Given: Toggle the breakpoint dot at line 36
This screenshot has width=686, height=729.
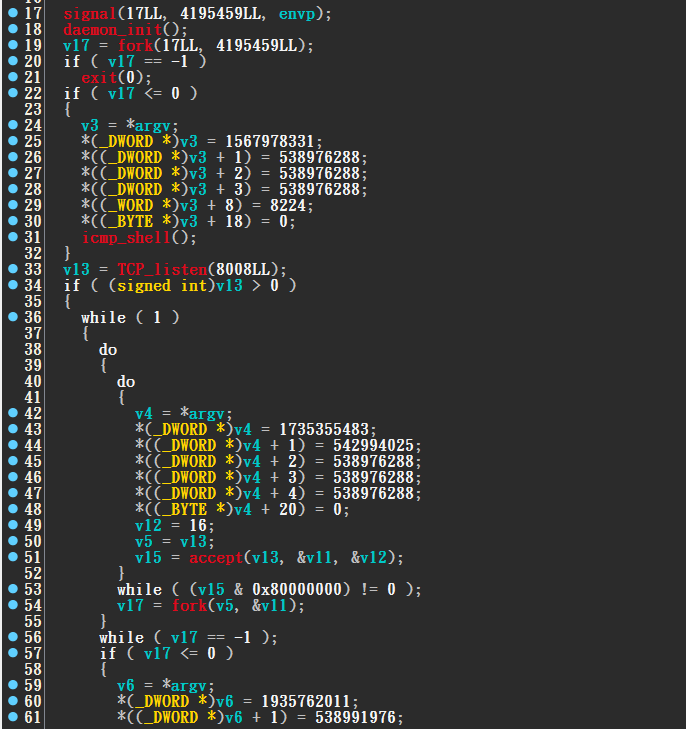Looking at the screenshot, I should pos(13,317).
